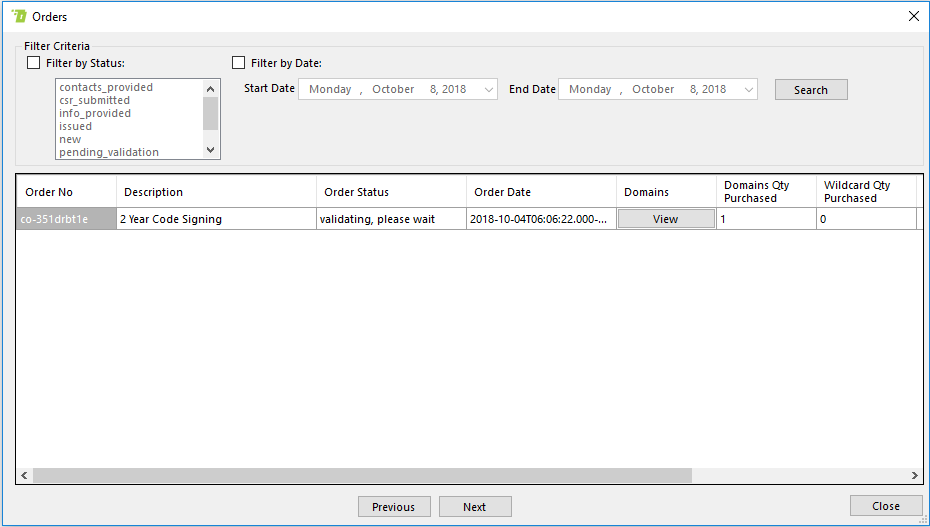Image resolution: width=930 pixels, height=527 pixels.
Task: View domains for order co-351drbt1e
Action: pos(665,219)
